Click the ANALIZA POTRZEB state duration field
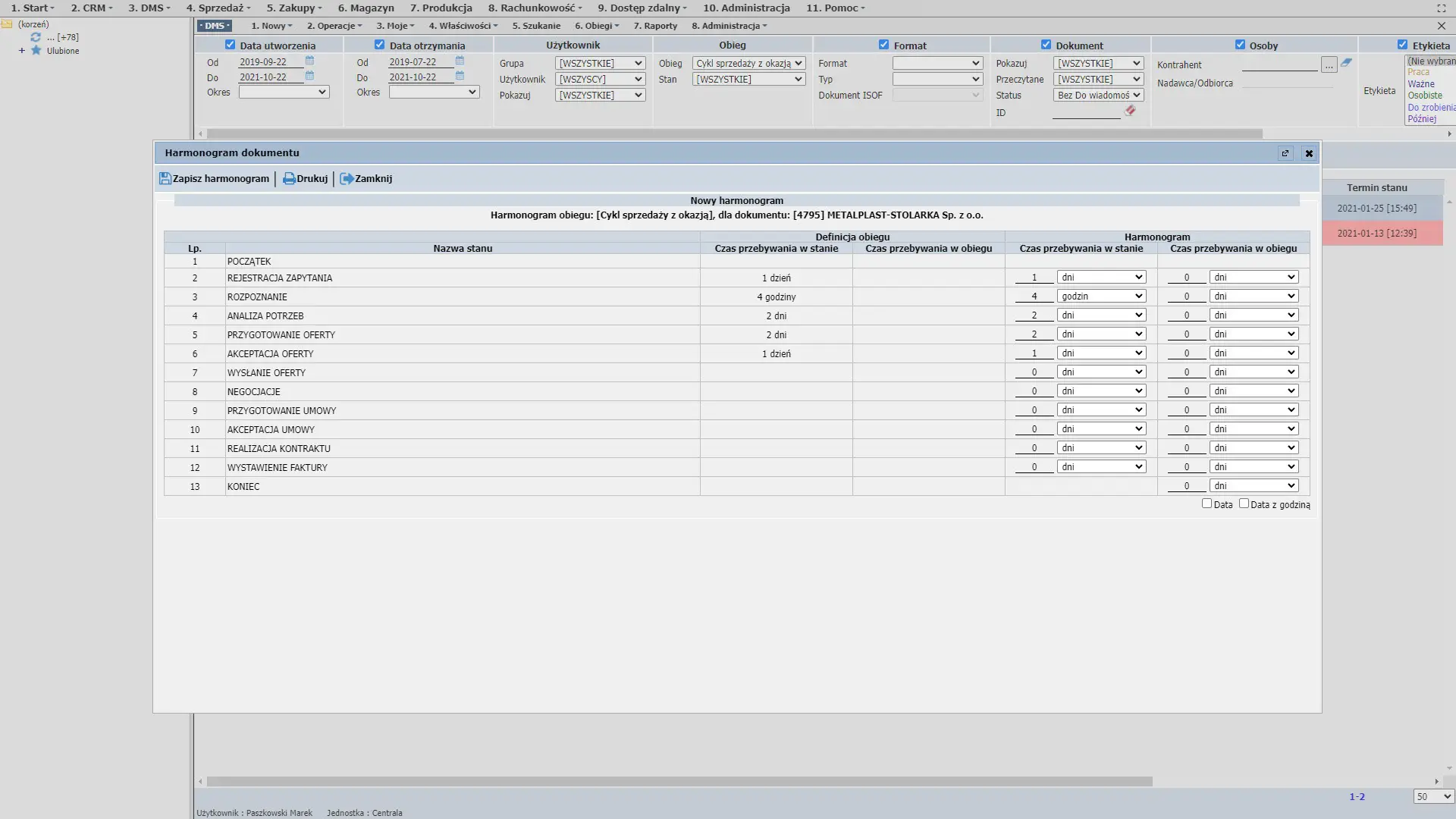The height and width of the screenshot is (819, 1456). tap(1034, 315)
